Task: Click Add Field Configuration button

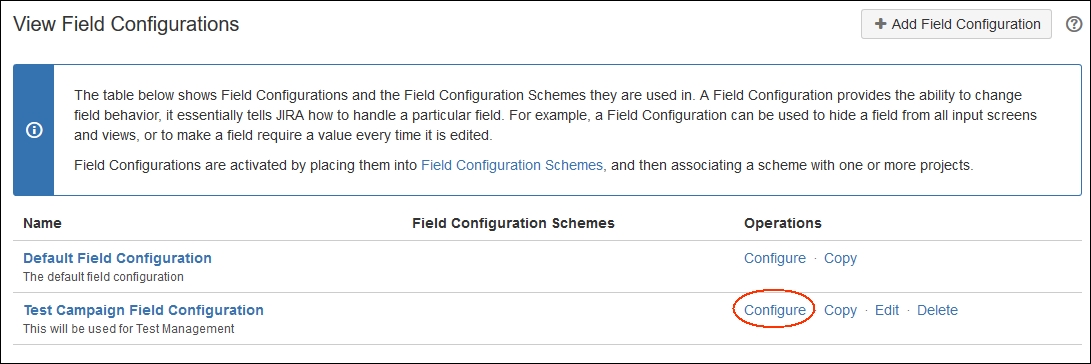Action: pos(956,24)
